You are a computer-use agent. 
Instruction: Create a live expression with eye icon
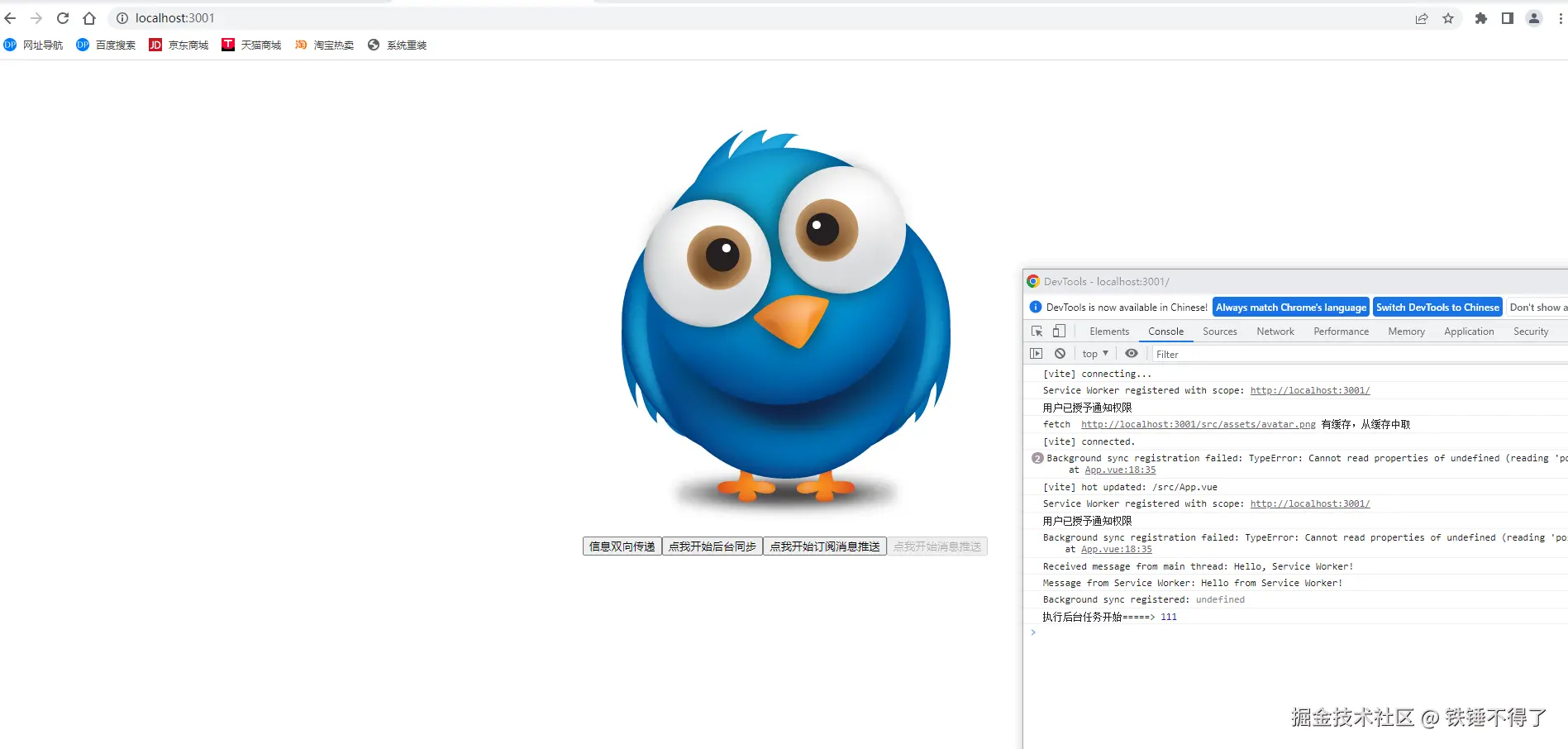[1132, 354]
